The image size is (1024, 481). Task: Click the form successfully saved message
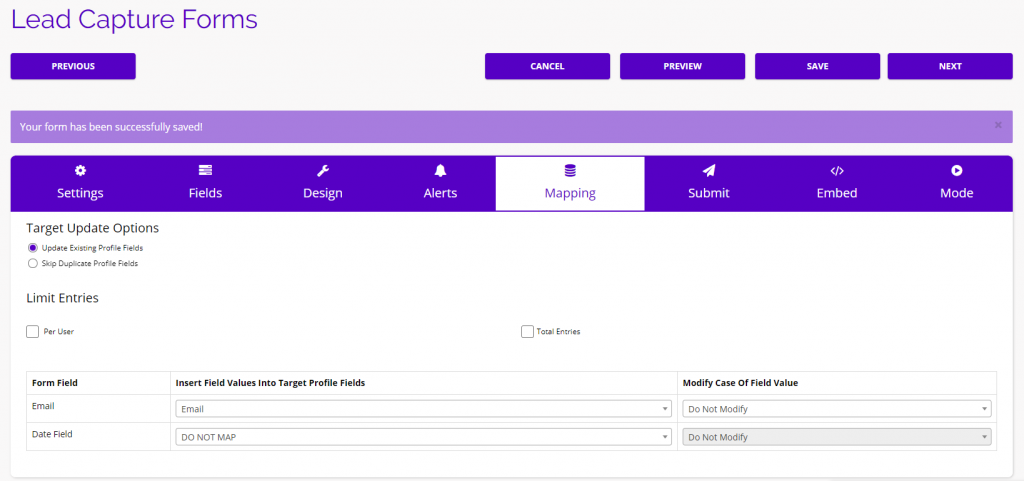pos(112,127)
